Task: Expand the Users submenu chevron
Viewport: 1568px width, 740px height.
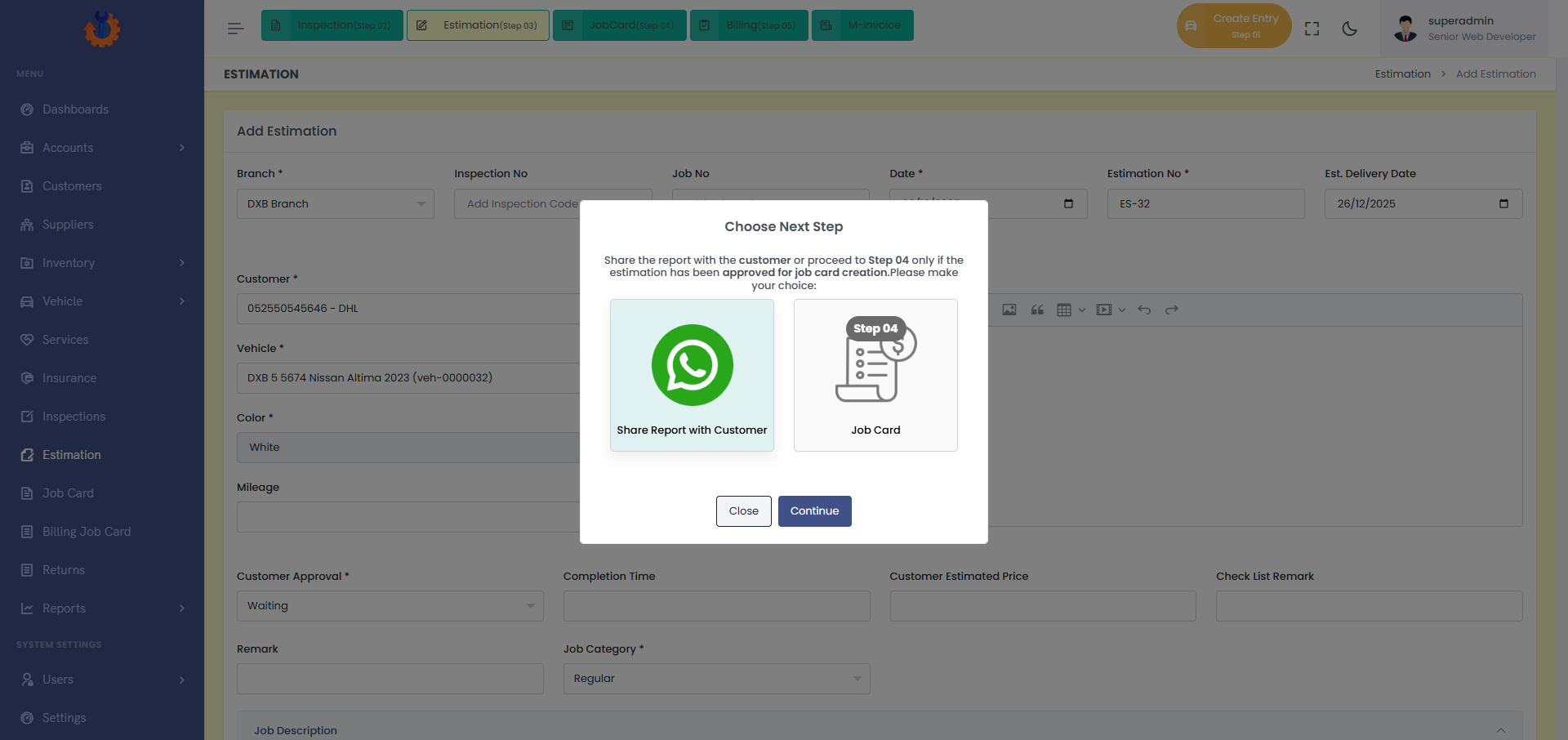Action: click(x=182, y=680)
